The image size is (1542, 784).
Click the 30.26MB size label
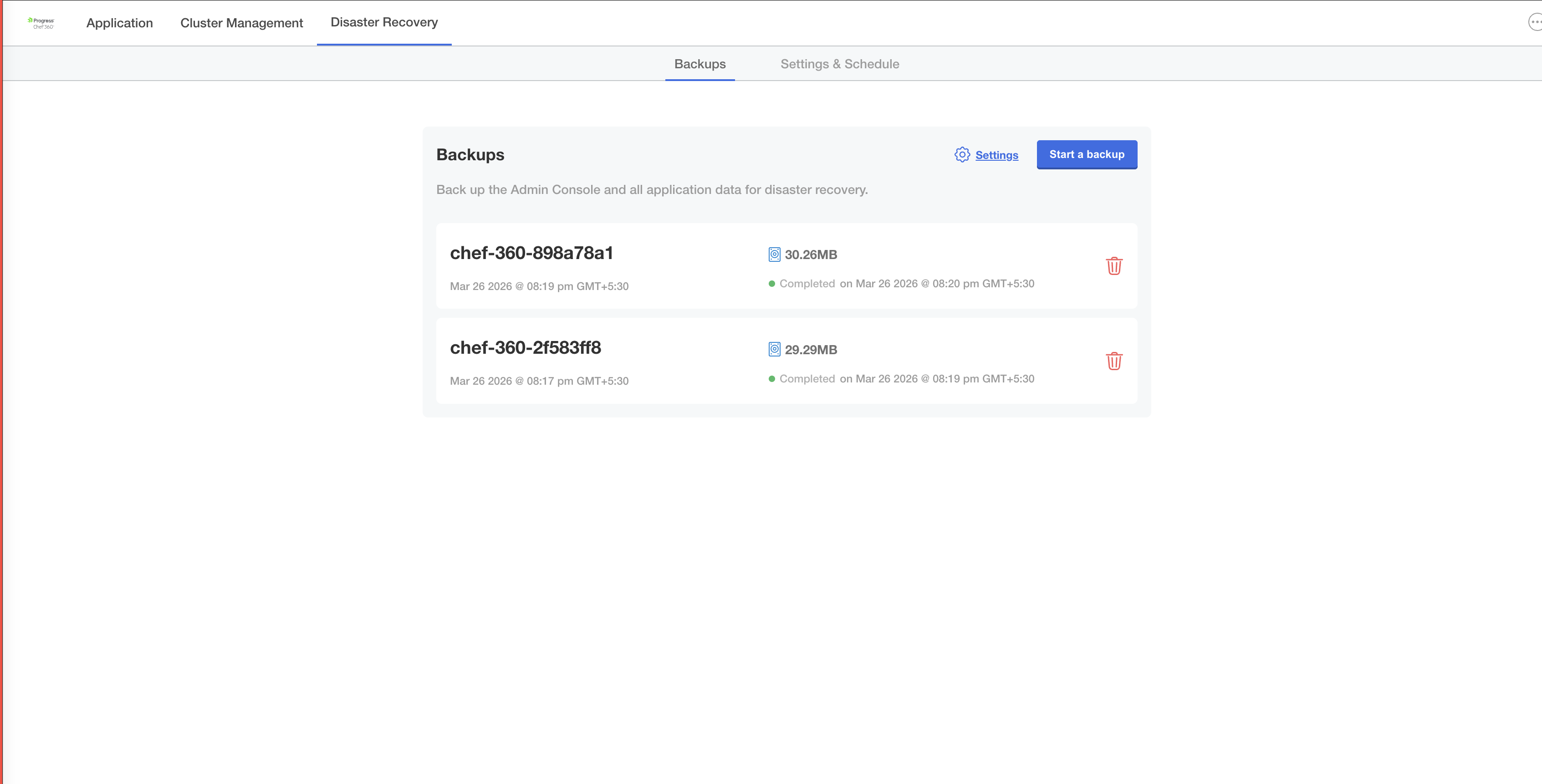(811, 255)
